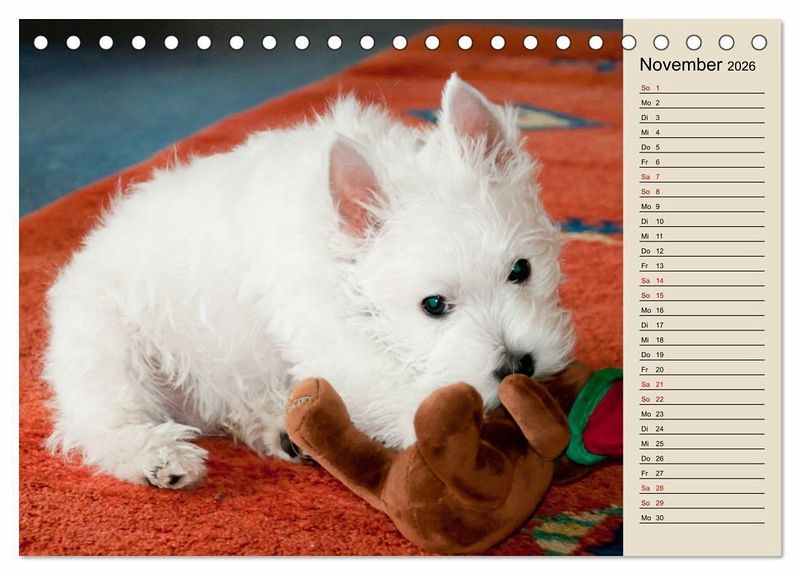This screenshot has height=575, width=800.
Task: Click the 'Mi 25' row
Action: click(x=702, y=443)
